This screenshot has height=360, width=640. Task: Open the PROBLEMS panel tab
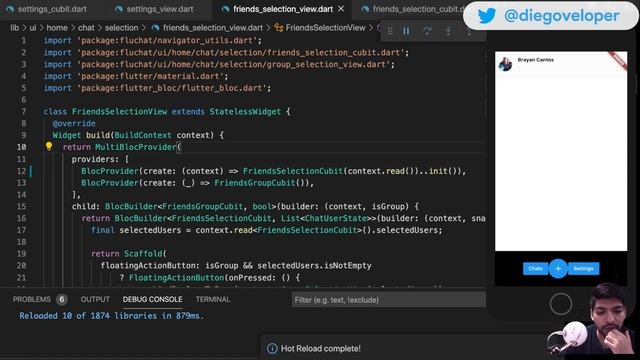point(31,299)
